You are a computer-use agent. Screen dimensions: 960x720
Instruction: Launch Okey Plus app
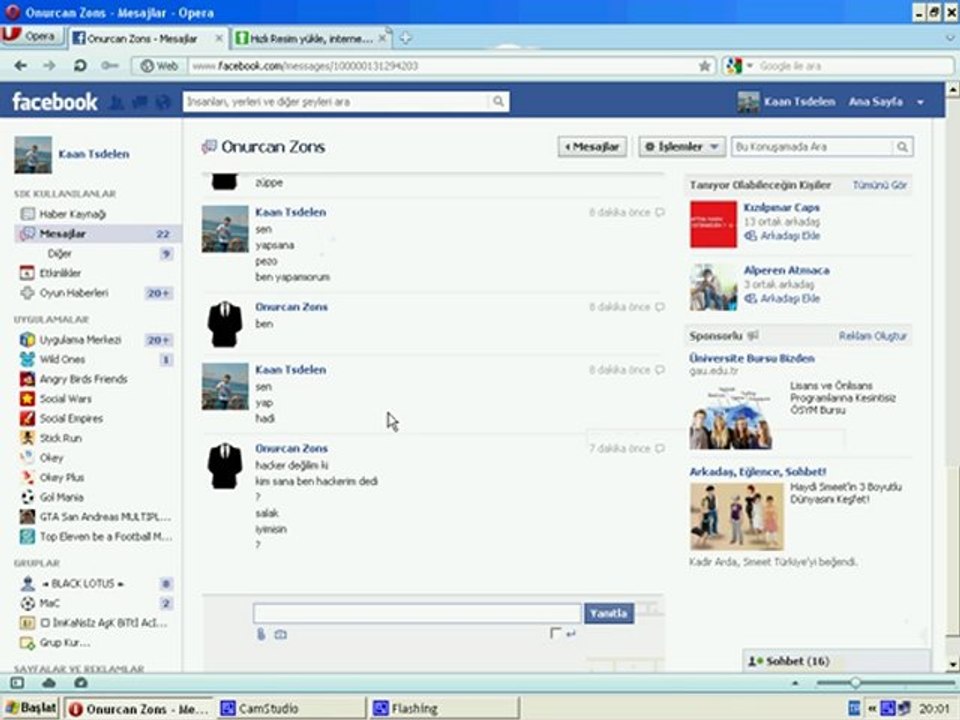click(x=62, y=478)
